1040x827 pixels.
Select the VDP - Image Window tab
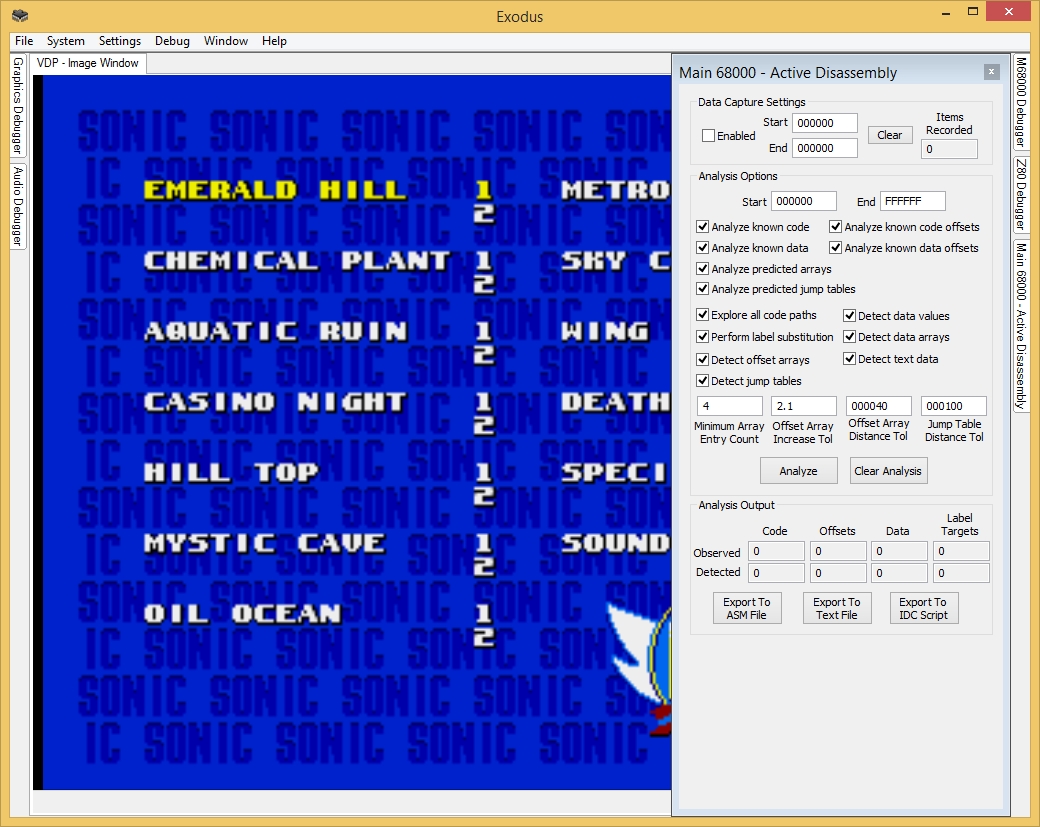coord(88,63)
